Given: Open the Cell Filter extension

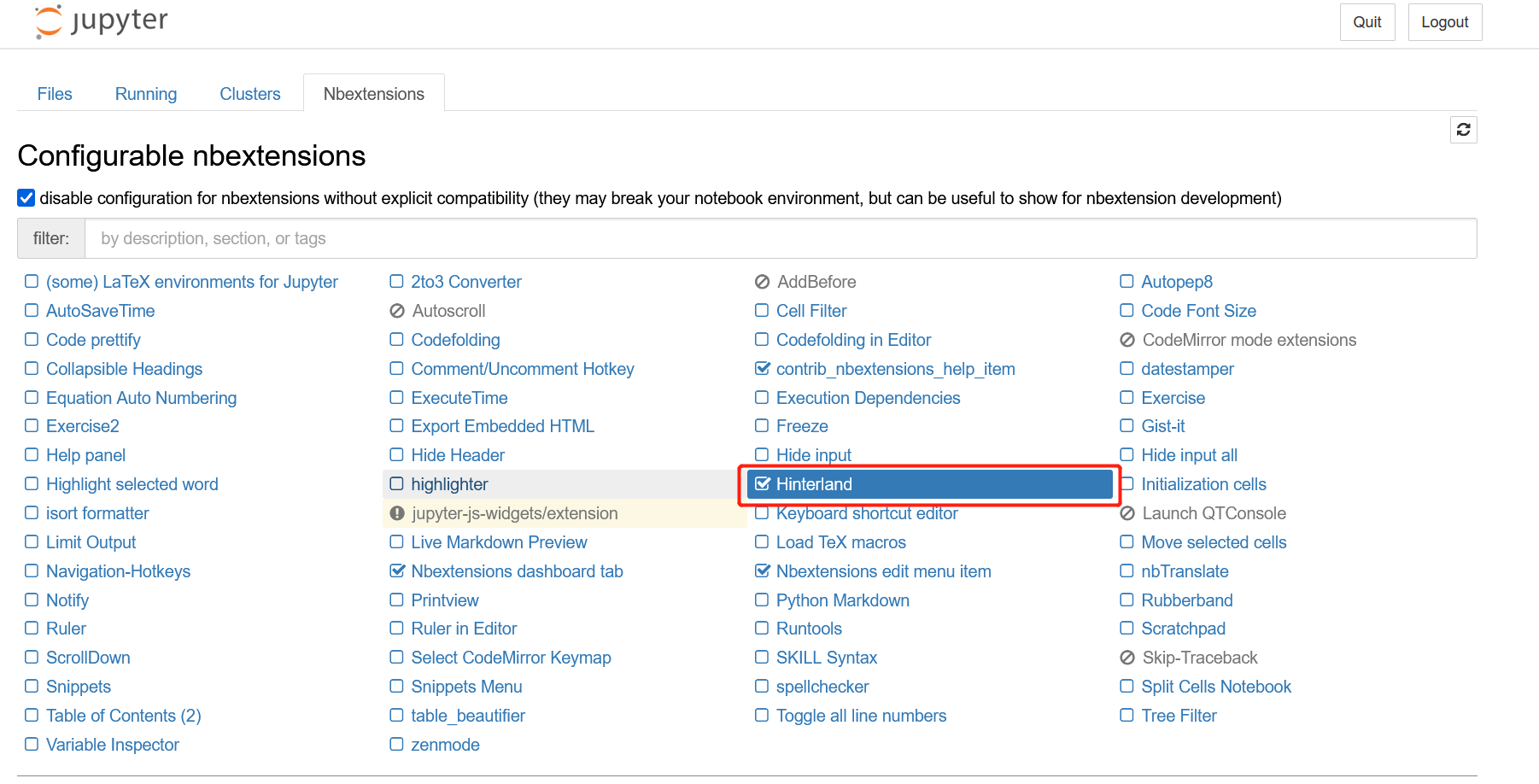Looking at the screenshot, I should [811, 311].
